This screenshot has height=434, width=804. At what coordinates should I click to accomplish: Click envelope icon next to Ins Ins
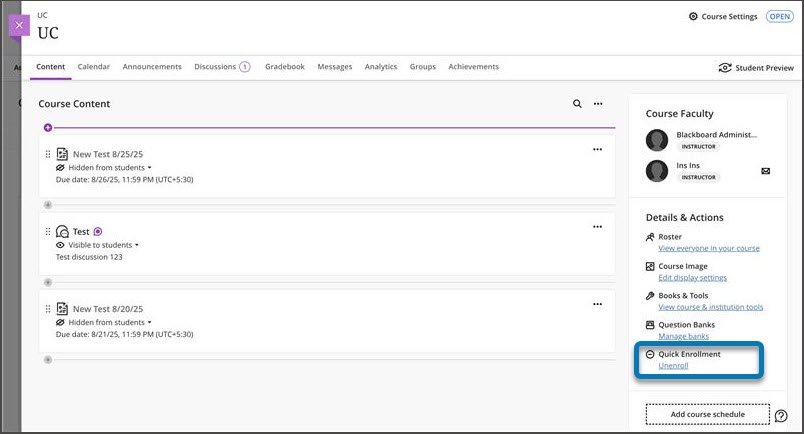765,171
